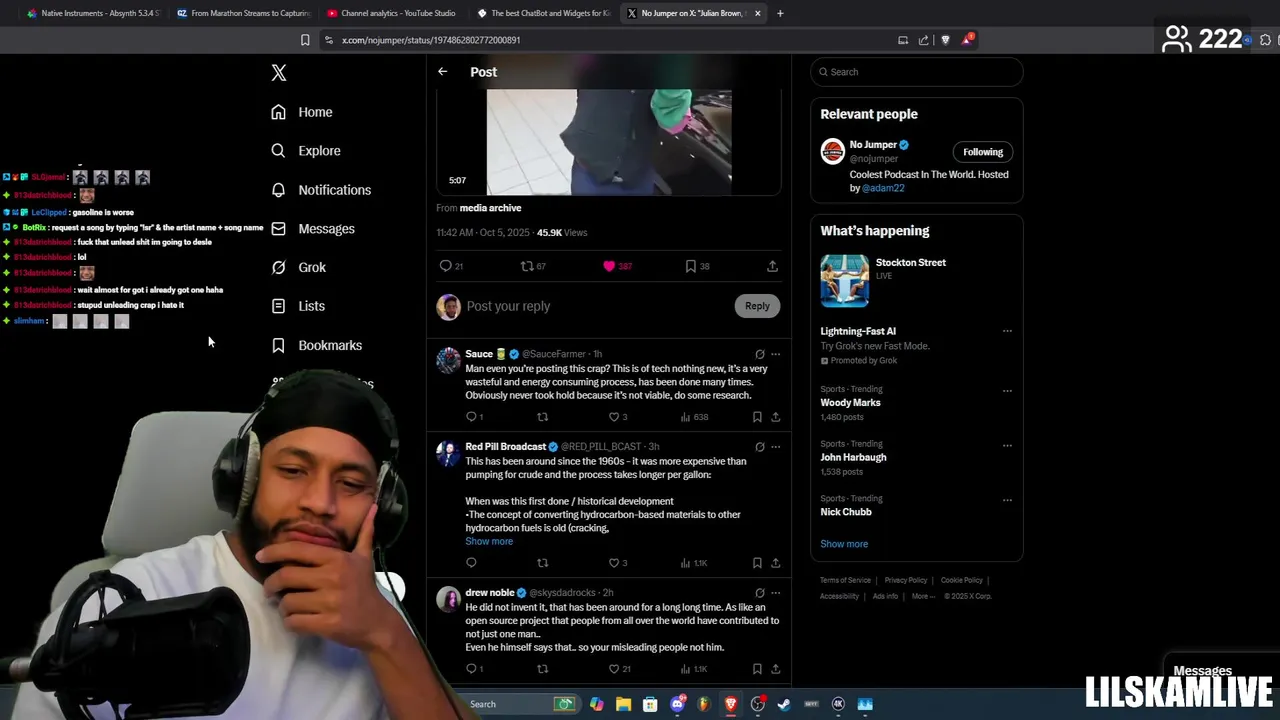Click Following button for No Jumper
The image size is (1280, 720).
pos(983,152)
